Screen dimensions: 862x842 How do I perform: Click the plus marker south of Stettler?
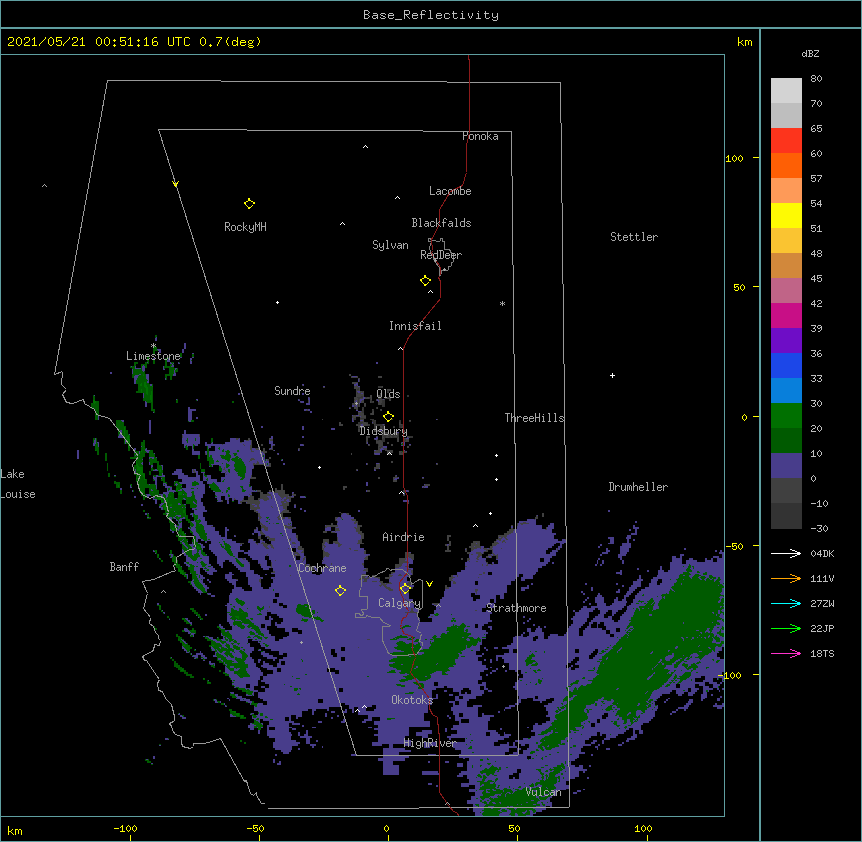point(612,375)
